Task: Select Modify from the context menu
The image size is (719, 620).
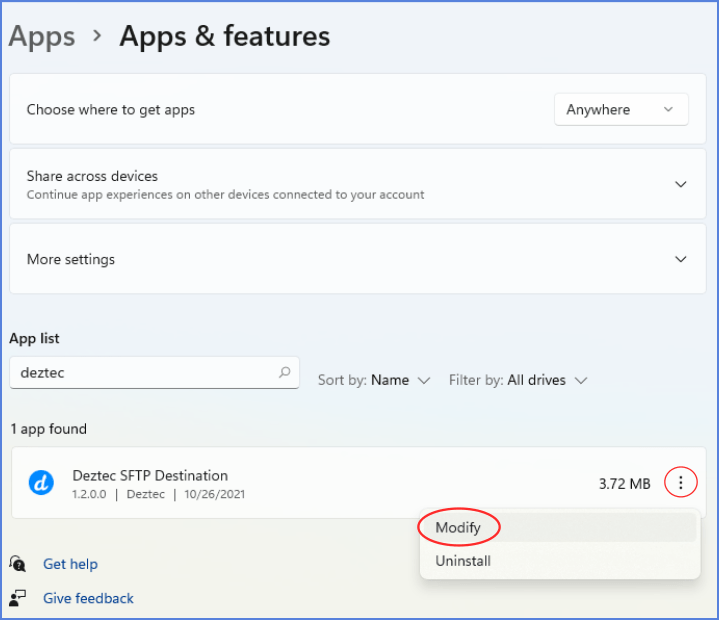Action: (x=559, y=527)
